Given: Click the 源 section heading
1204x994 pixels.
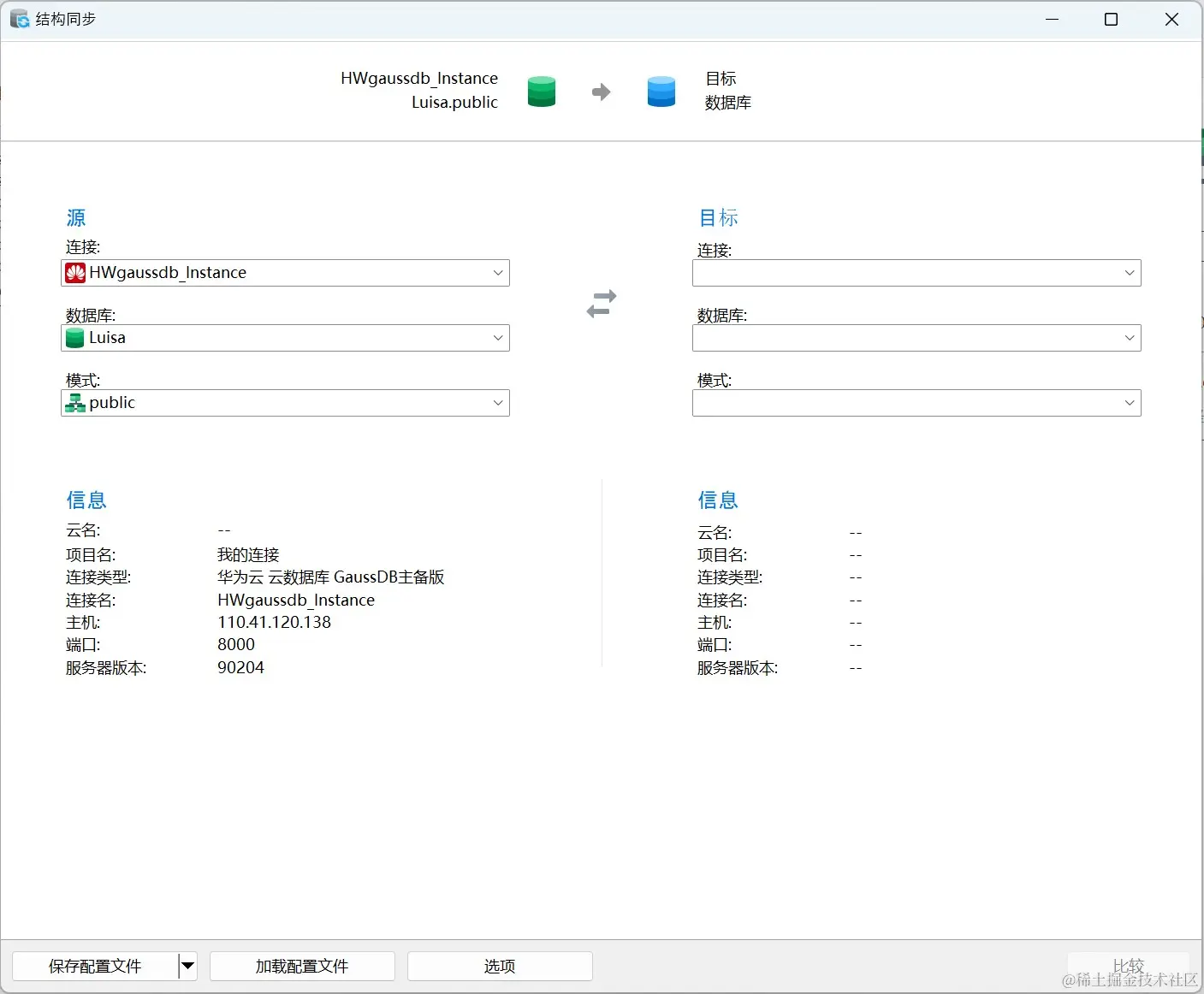Looking at the screenshot, I should click(x=76, y=218).
